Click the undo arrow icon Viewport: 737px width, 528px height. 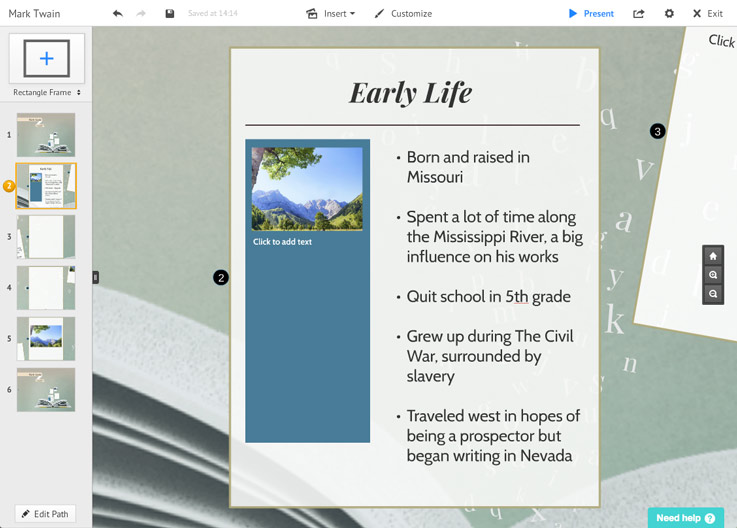(x=118, y=14)
